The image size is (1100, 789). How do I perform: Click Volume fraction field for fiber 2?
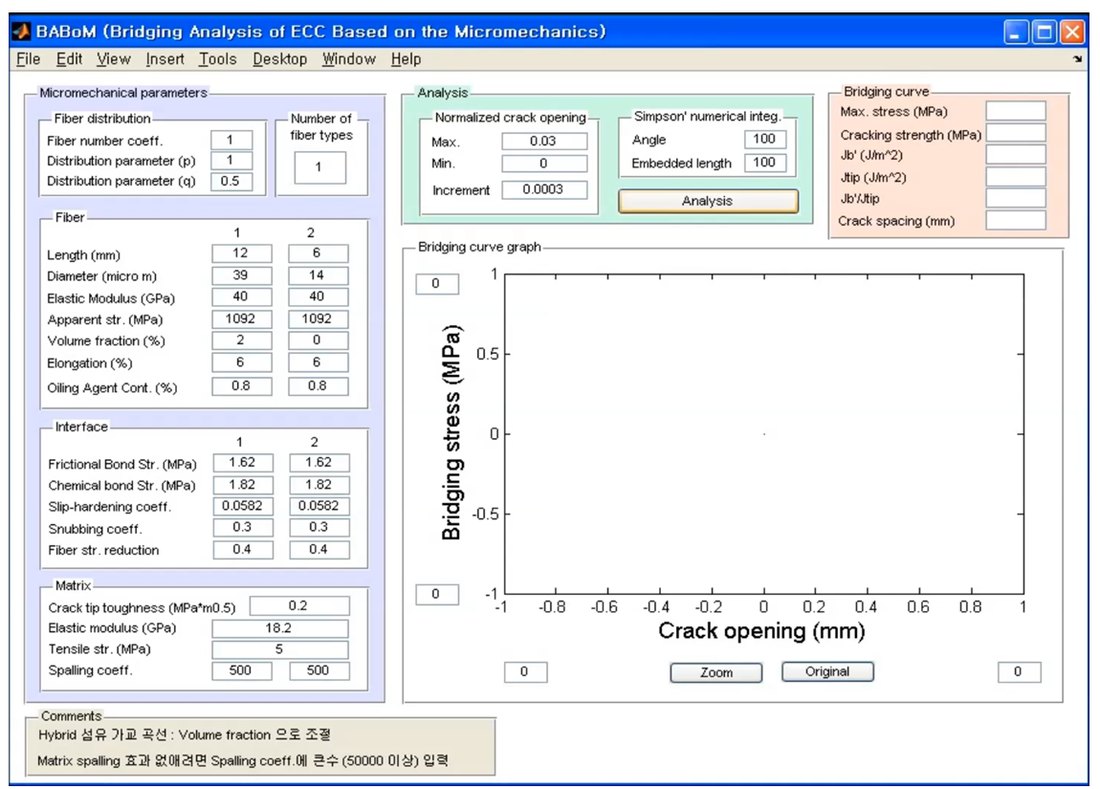pyautogui.click(x=318, y=340)
